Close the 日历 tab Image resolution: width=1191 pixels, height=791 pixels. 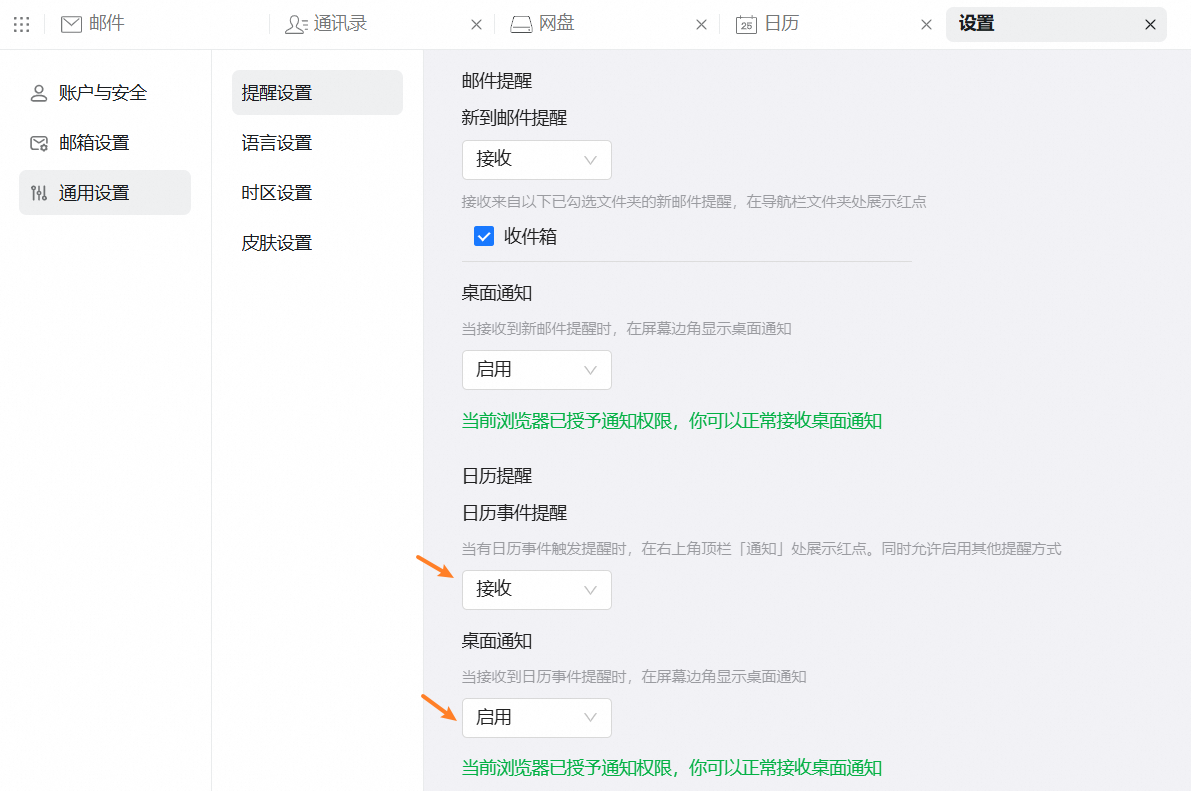tap(926, 24)
